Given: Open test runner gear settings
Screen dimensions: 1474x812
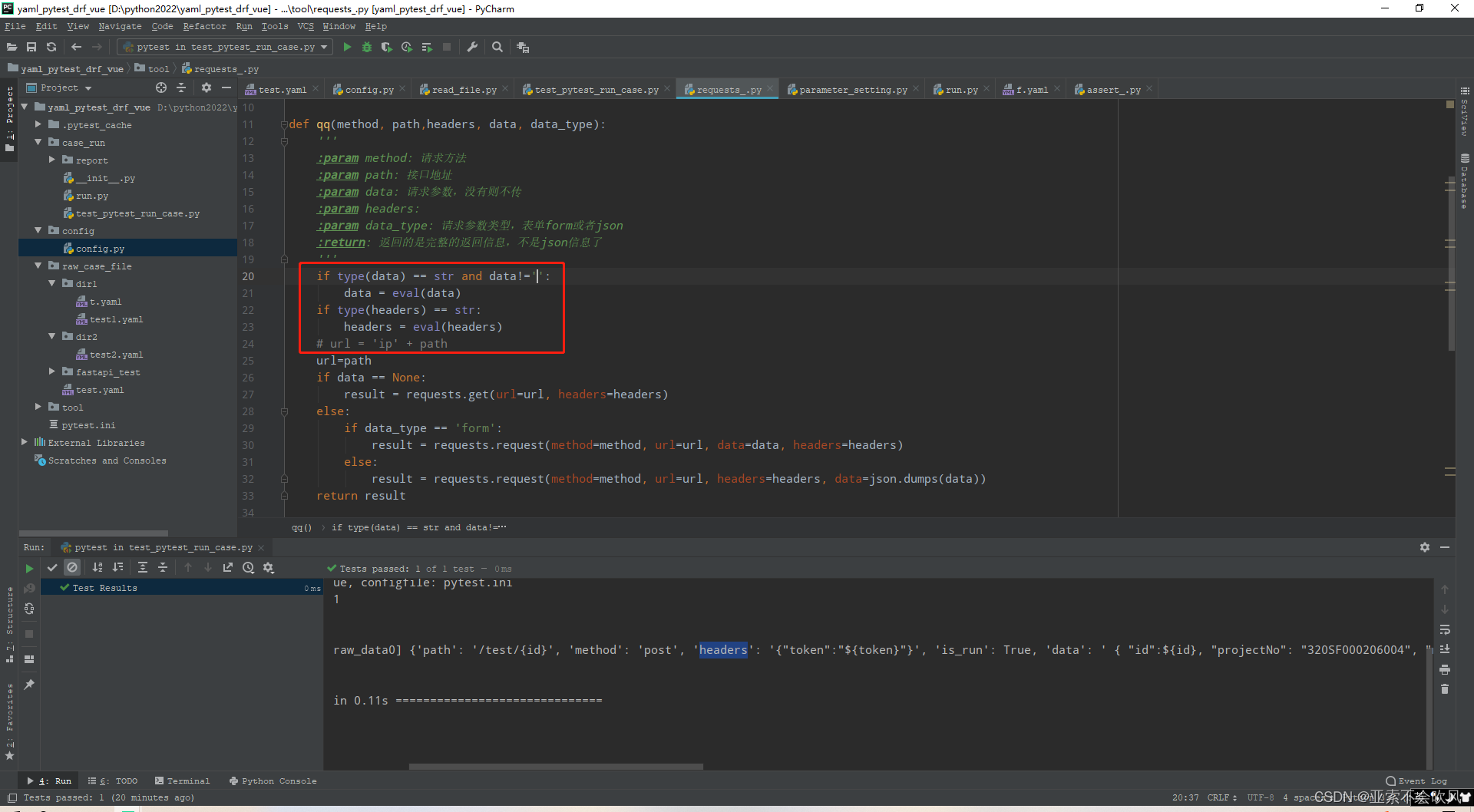Looking at the screenshot, I should point(268,567).
